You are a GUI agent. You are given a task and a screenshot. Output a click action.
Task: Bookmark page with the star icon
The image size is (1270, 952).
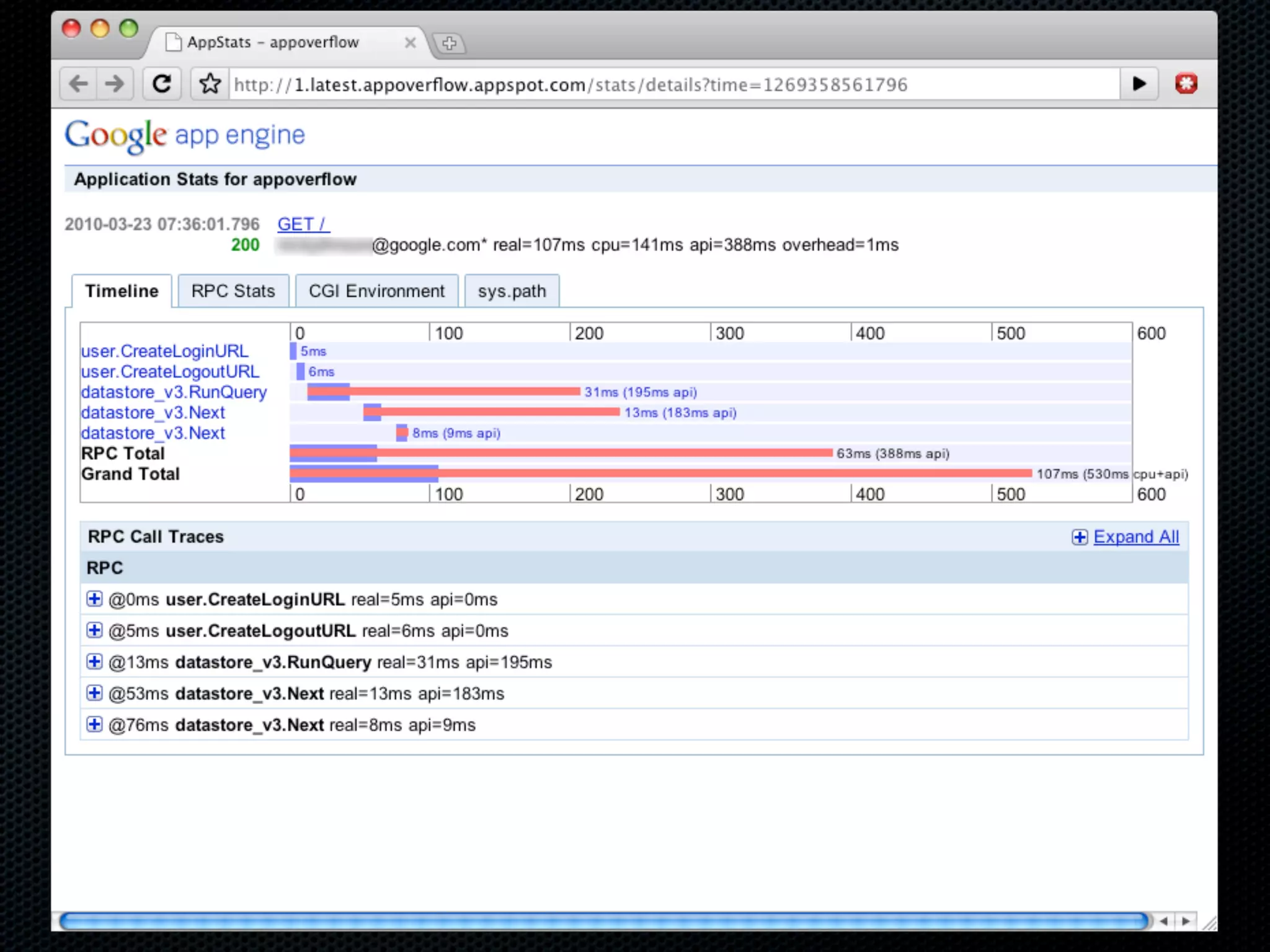210,84
